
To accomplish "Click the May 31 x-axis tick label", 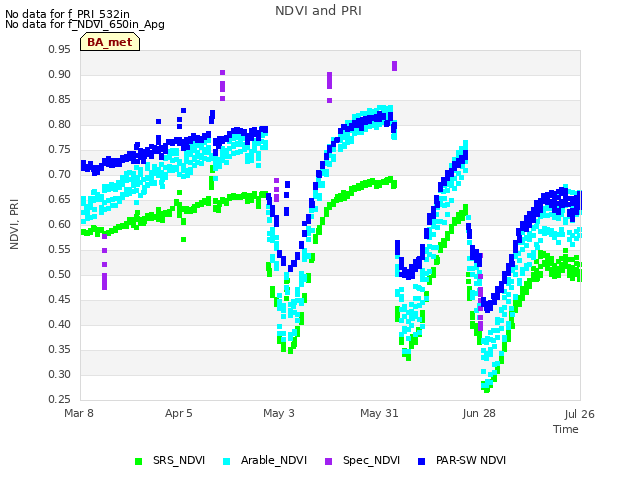I will click(x=379, y=413).
